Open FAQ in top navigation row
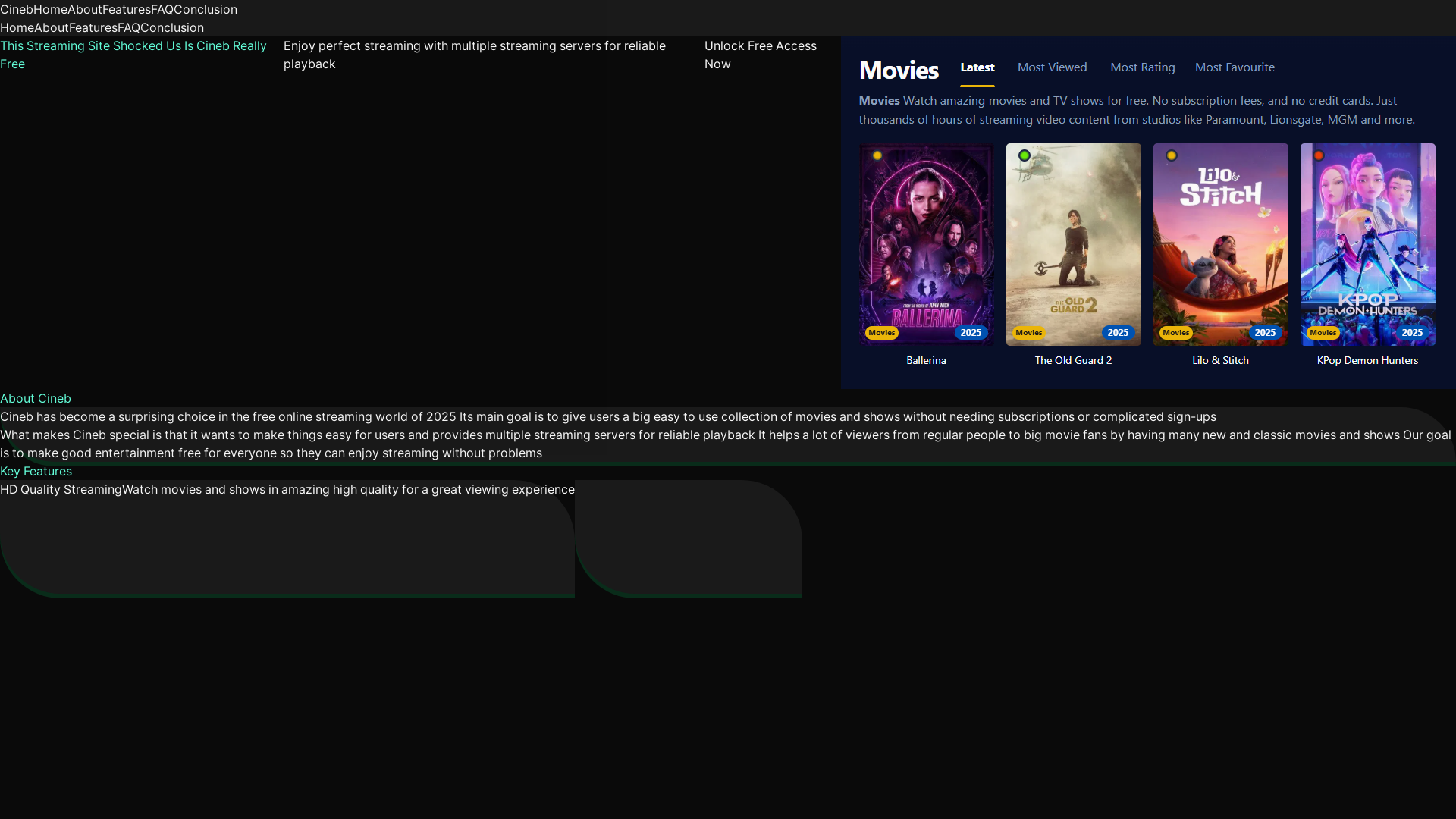Screen dimensions: 1456x819 tap(162, 9)
